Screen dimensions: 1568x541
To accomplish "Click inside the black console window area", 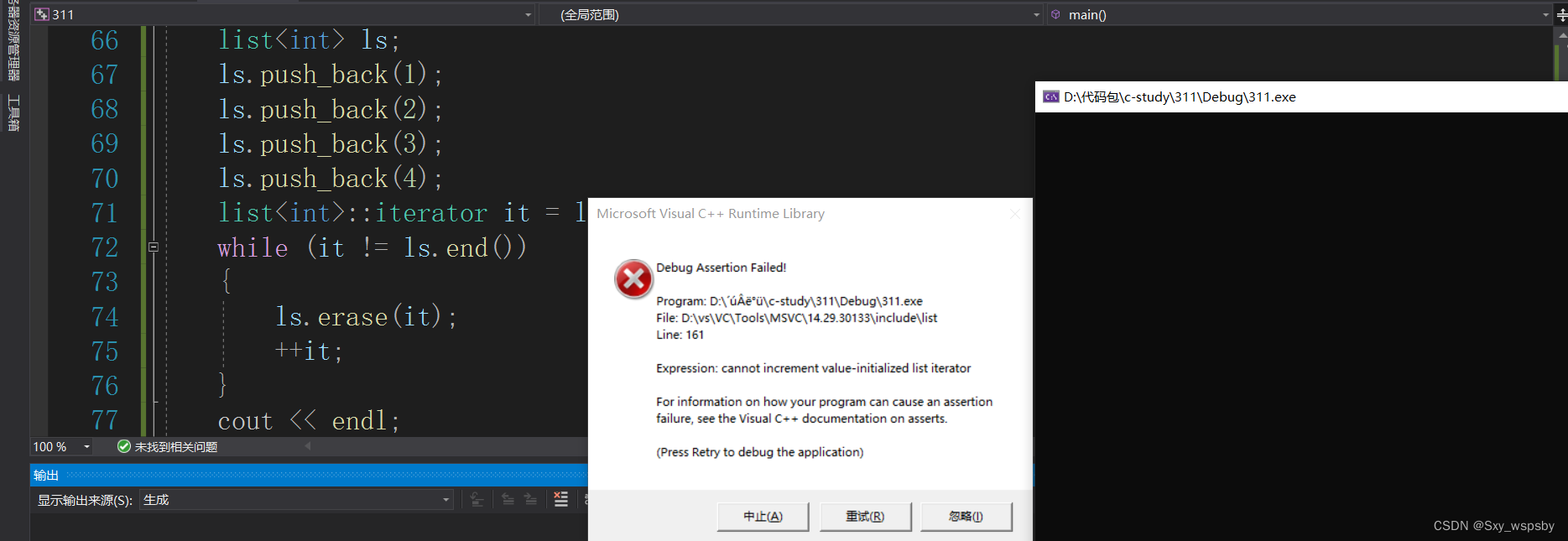I will pyautogui.click(x=1301, y=326).
